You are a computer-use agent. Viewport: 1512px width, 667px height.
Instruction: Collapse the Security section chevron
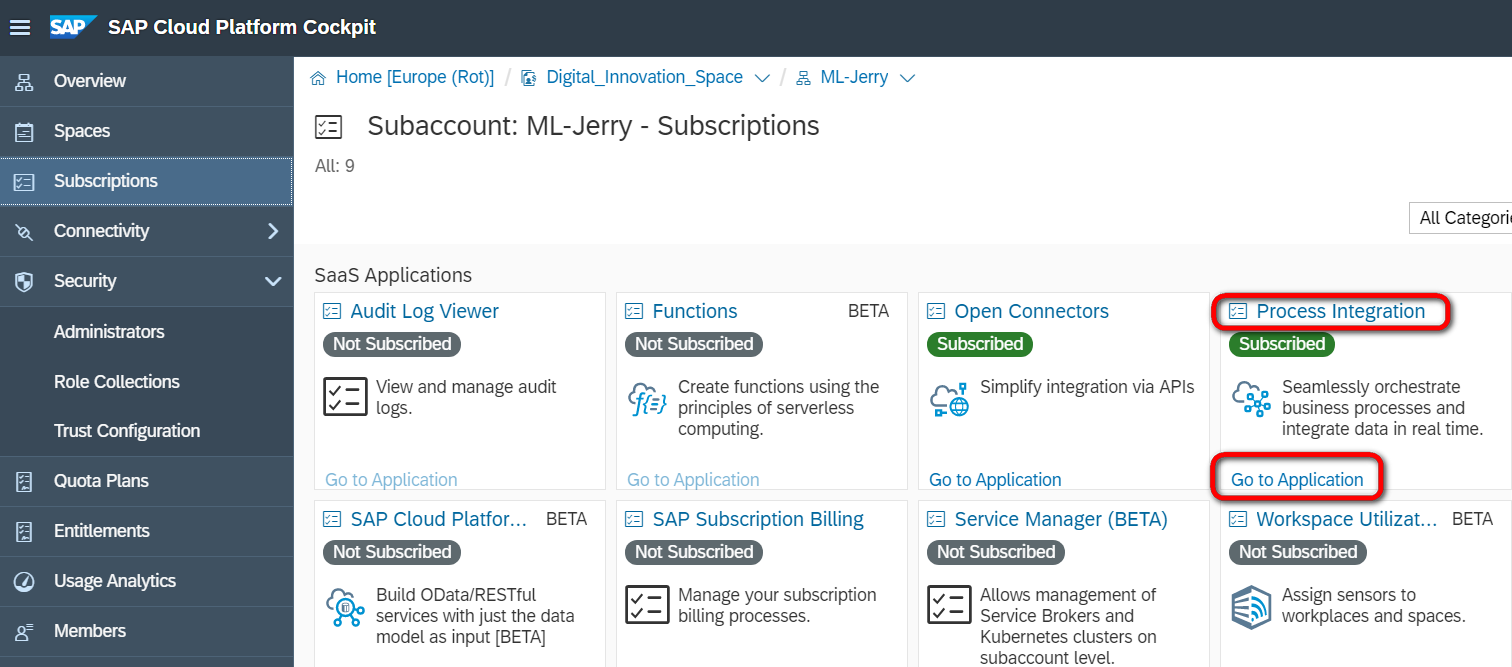point(273,281)
